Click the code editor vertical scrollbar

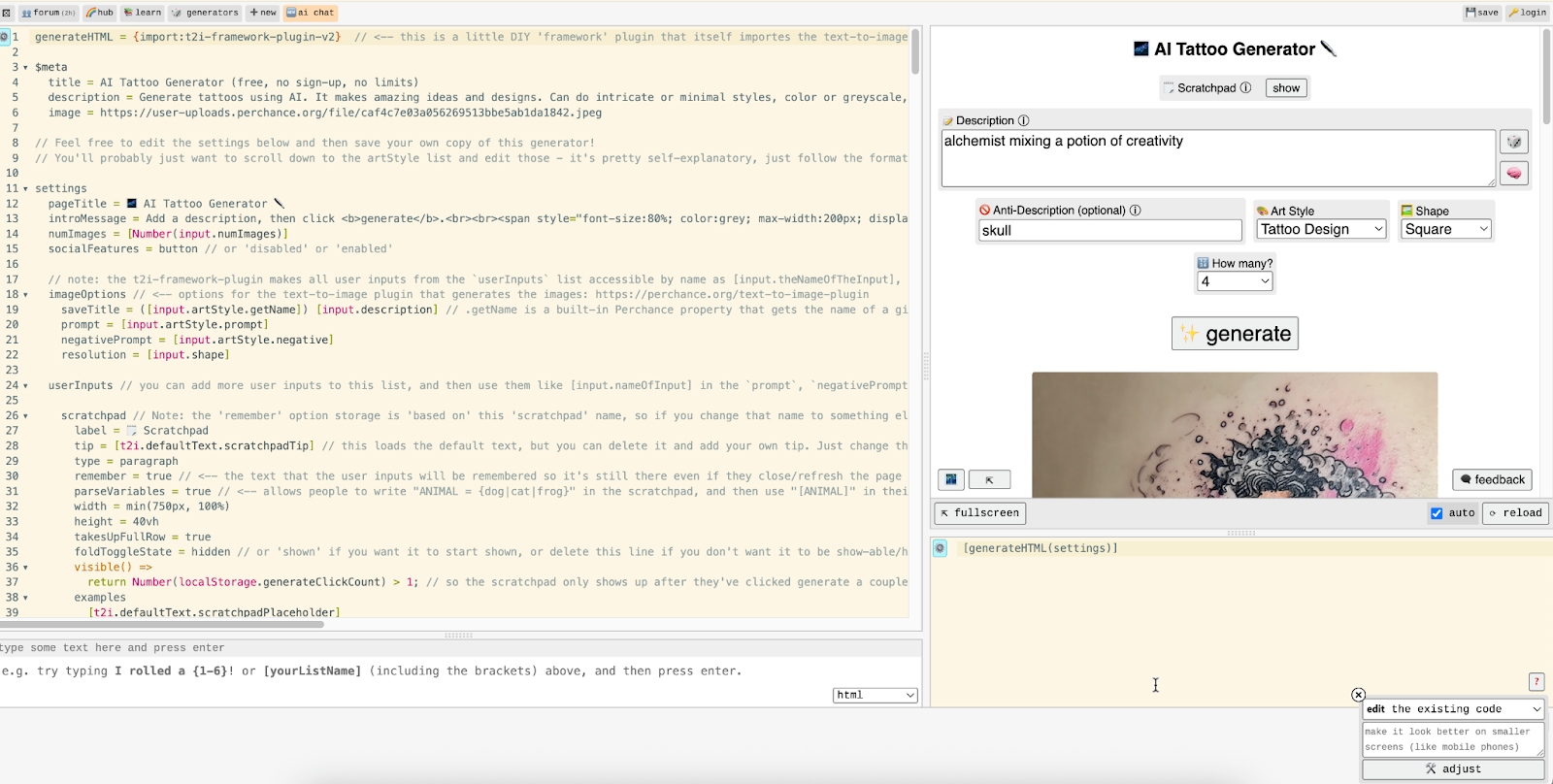pyautogui.click(x=915, y=52)
